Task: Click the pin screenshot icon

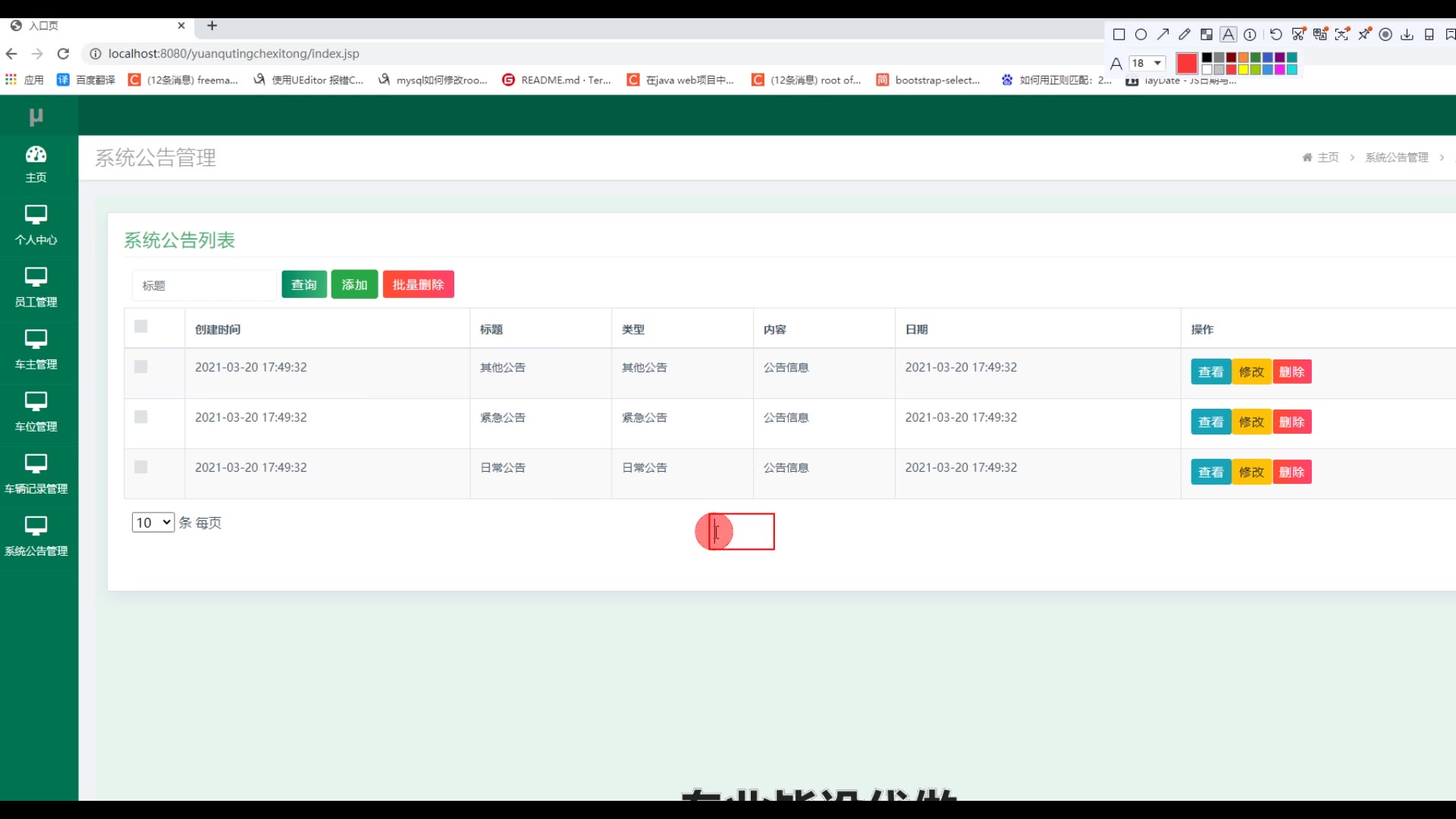Action: (1364, 34)
